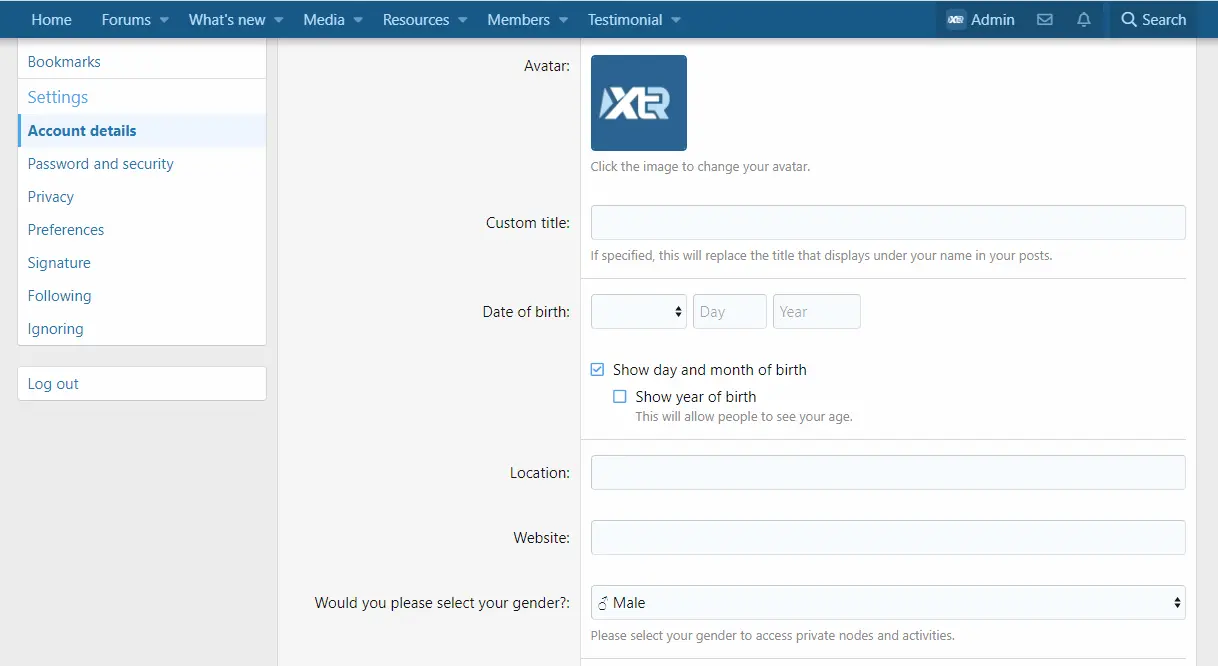Viewport: 1218px width, 666px height.
Task: Open the What's new nav item
Action: pos(227,20)
